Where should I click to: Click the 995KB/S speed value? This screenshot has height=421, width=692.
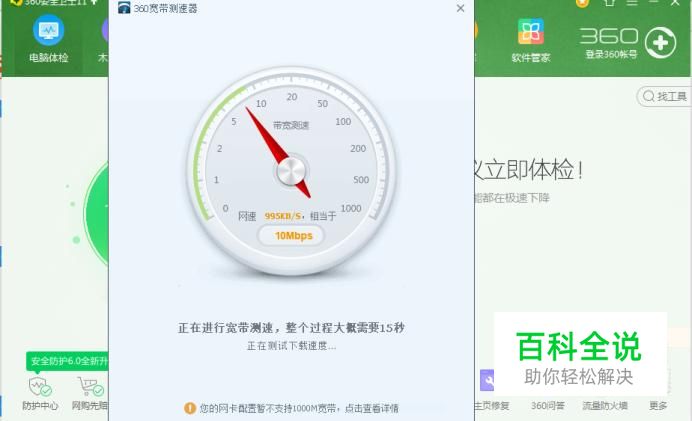[x=283, y=216]
